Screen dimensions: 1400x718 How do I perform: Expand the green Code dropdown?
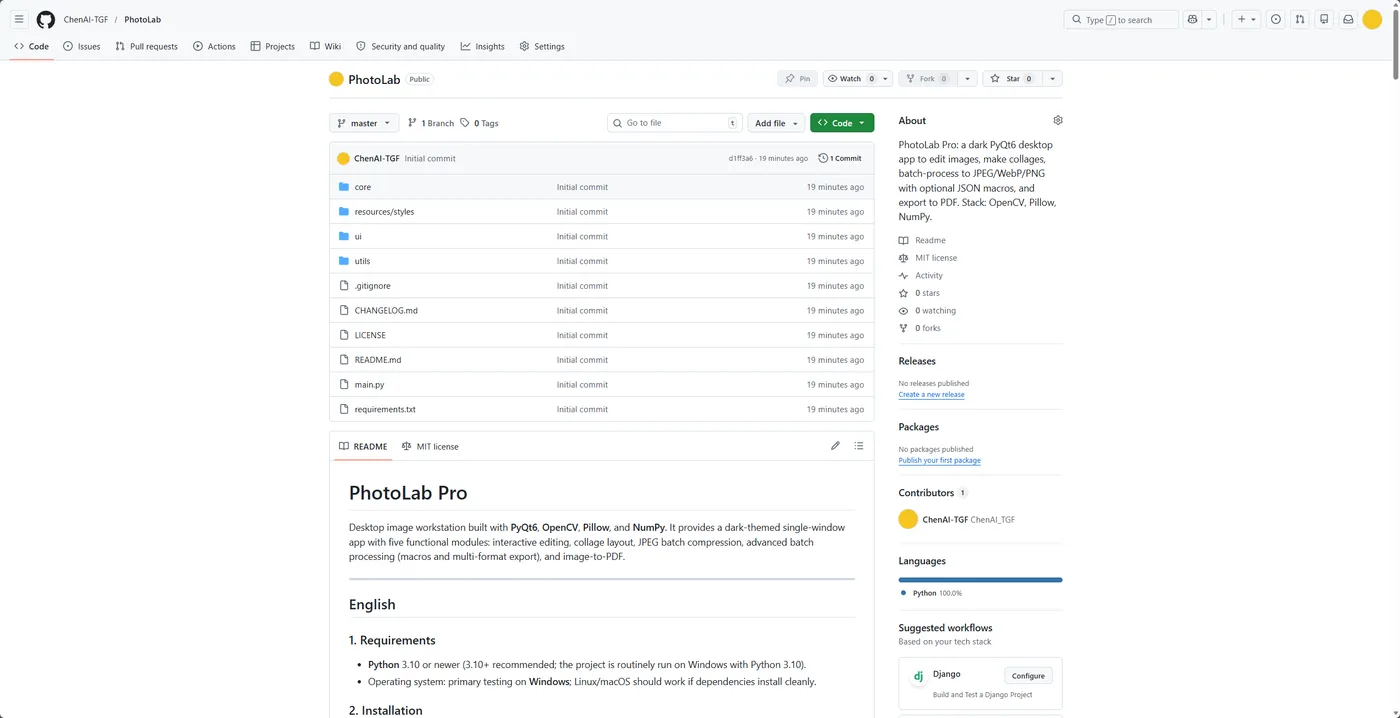[x=842, y=123]
